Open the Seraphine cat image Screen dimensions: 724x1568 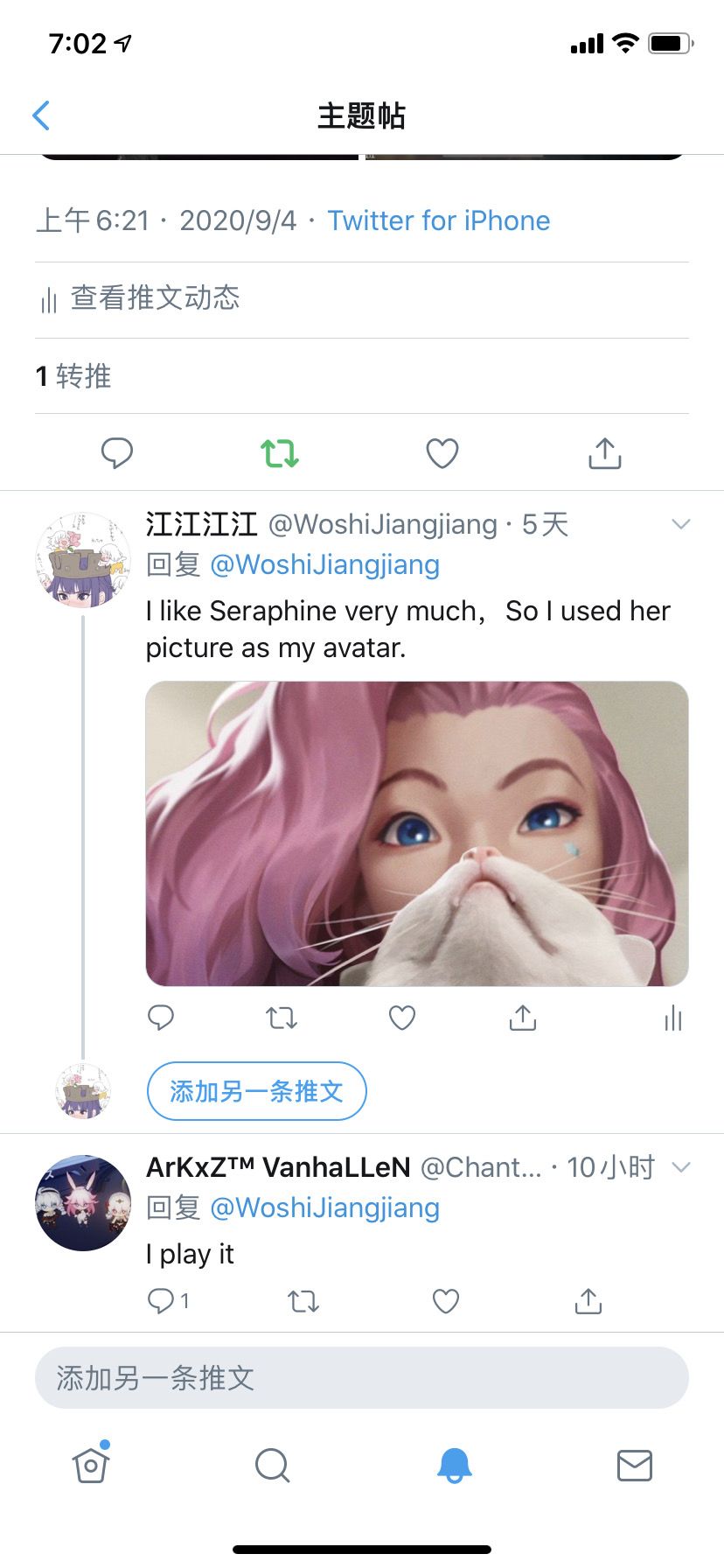pyautogui.click(x=417, y=834)
